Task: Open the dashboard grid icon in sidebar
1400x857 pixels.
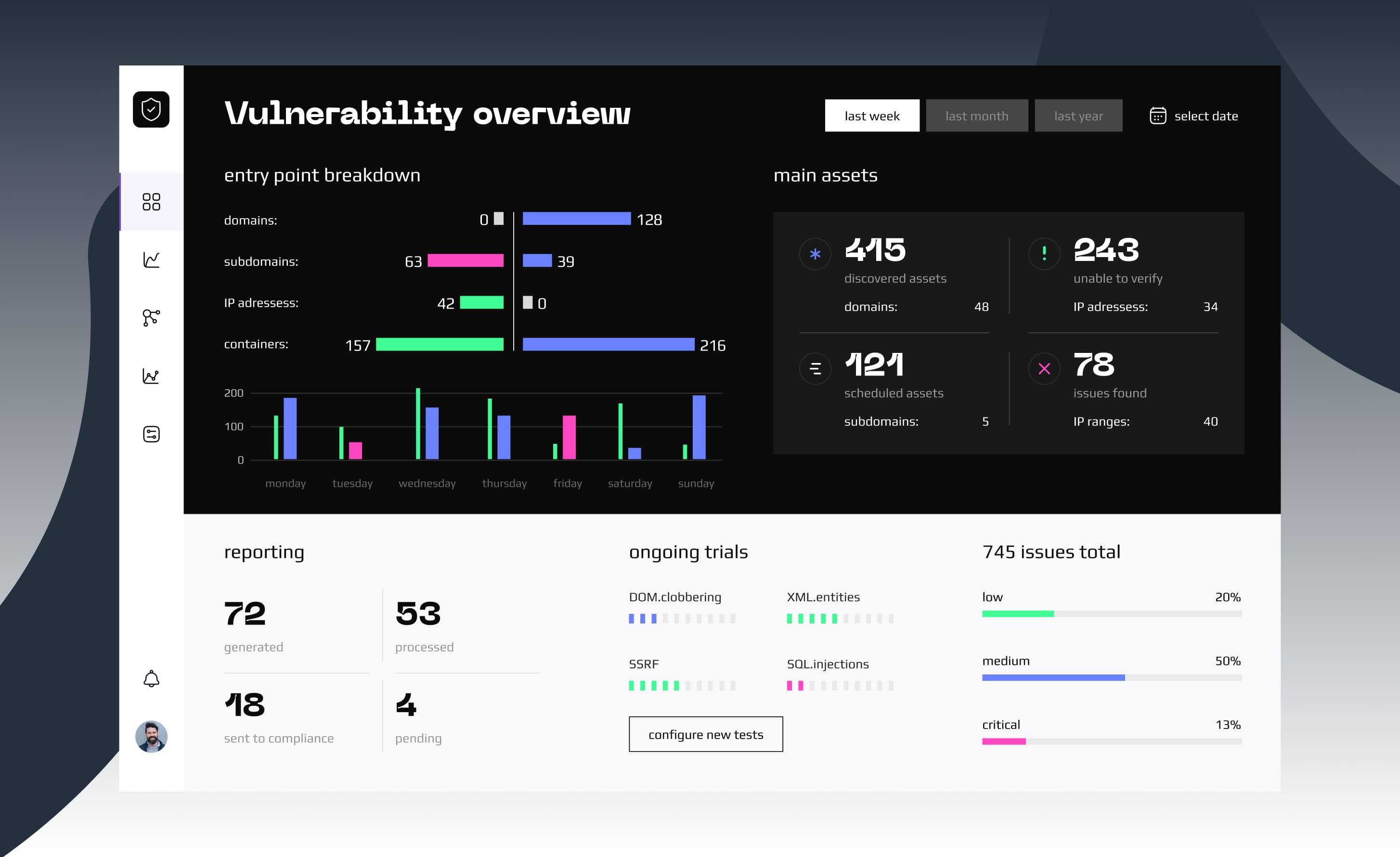Action: [151, 202]
